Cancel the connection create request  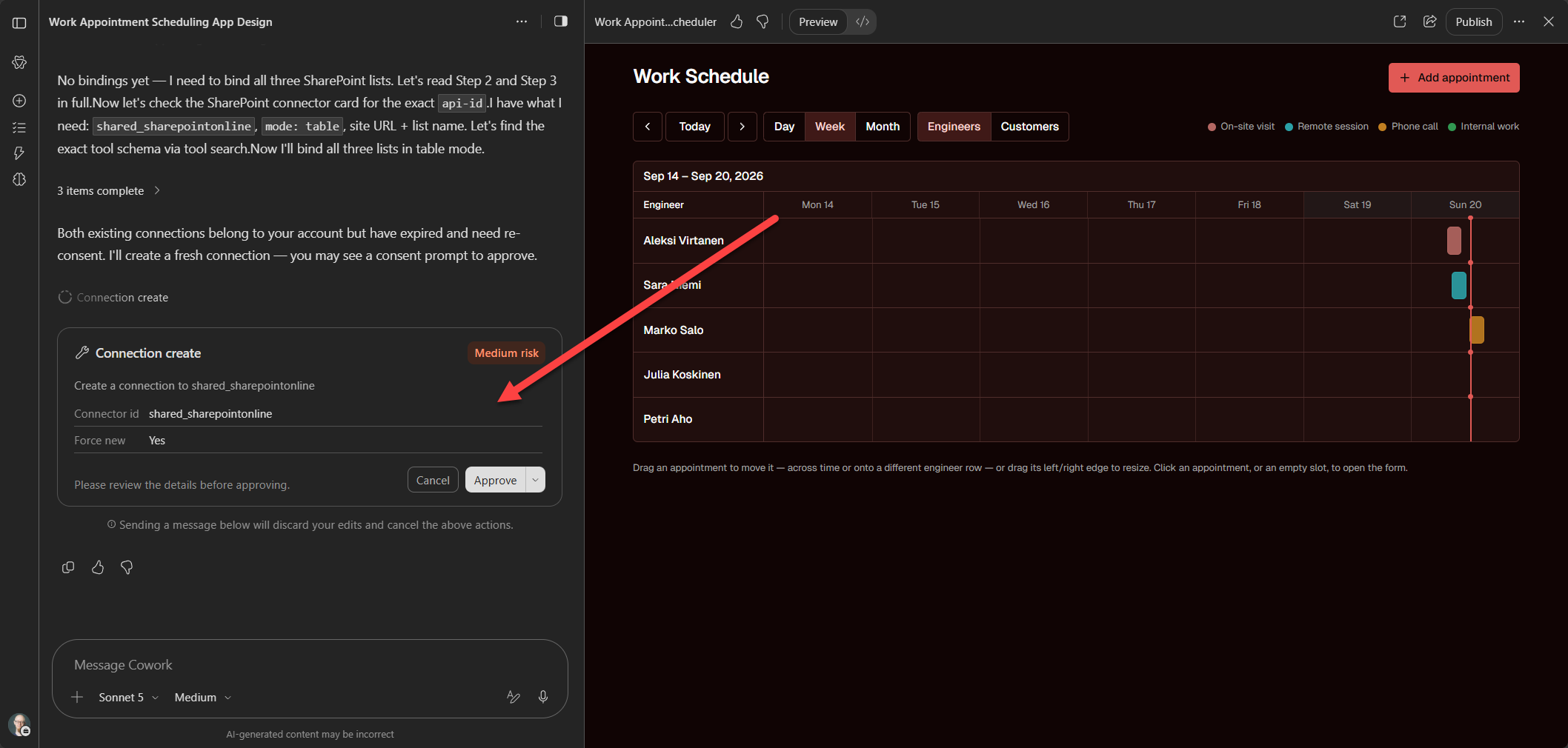click(x=433, y=480)
